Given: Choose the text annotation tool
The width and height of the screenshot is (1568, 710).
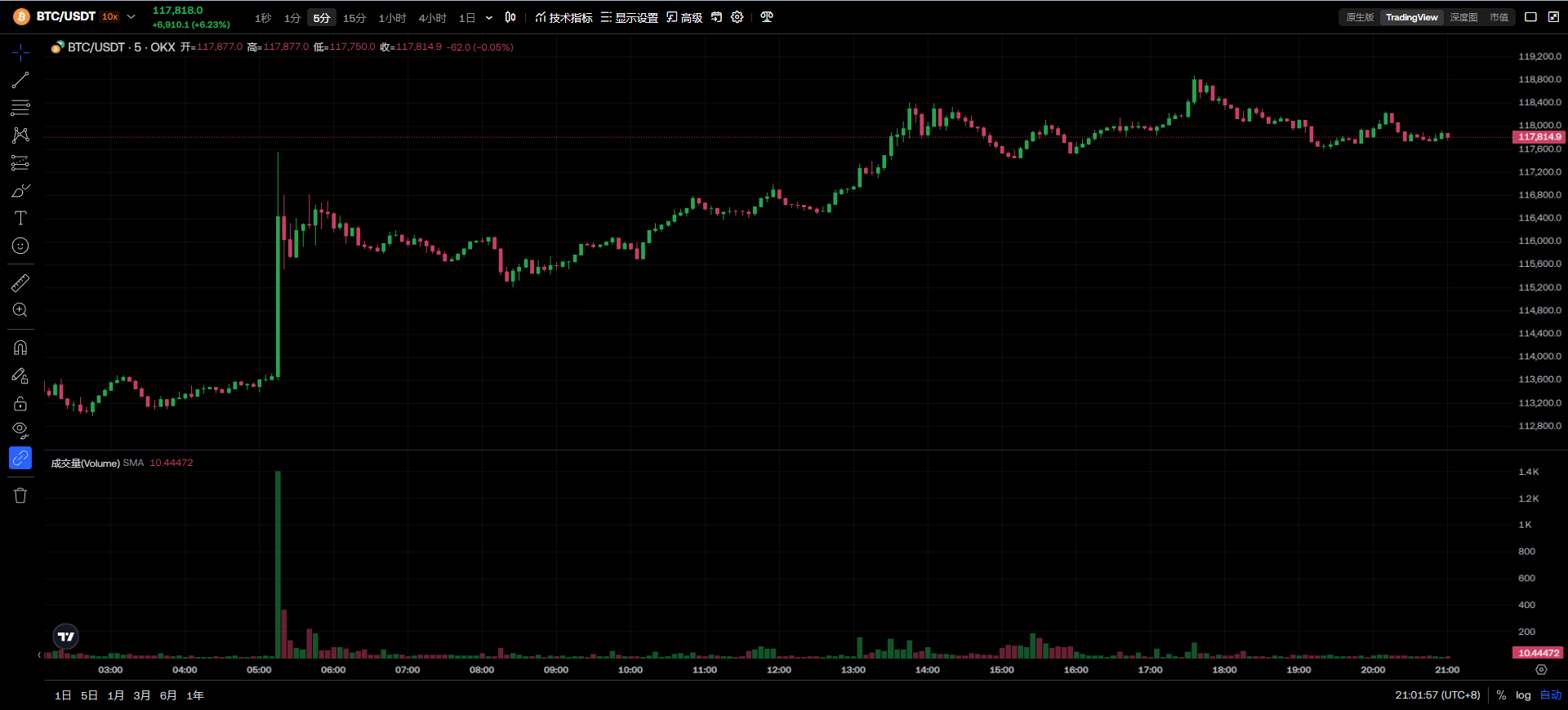Looking at the screenshot, I should [20, 218].
